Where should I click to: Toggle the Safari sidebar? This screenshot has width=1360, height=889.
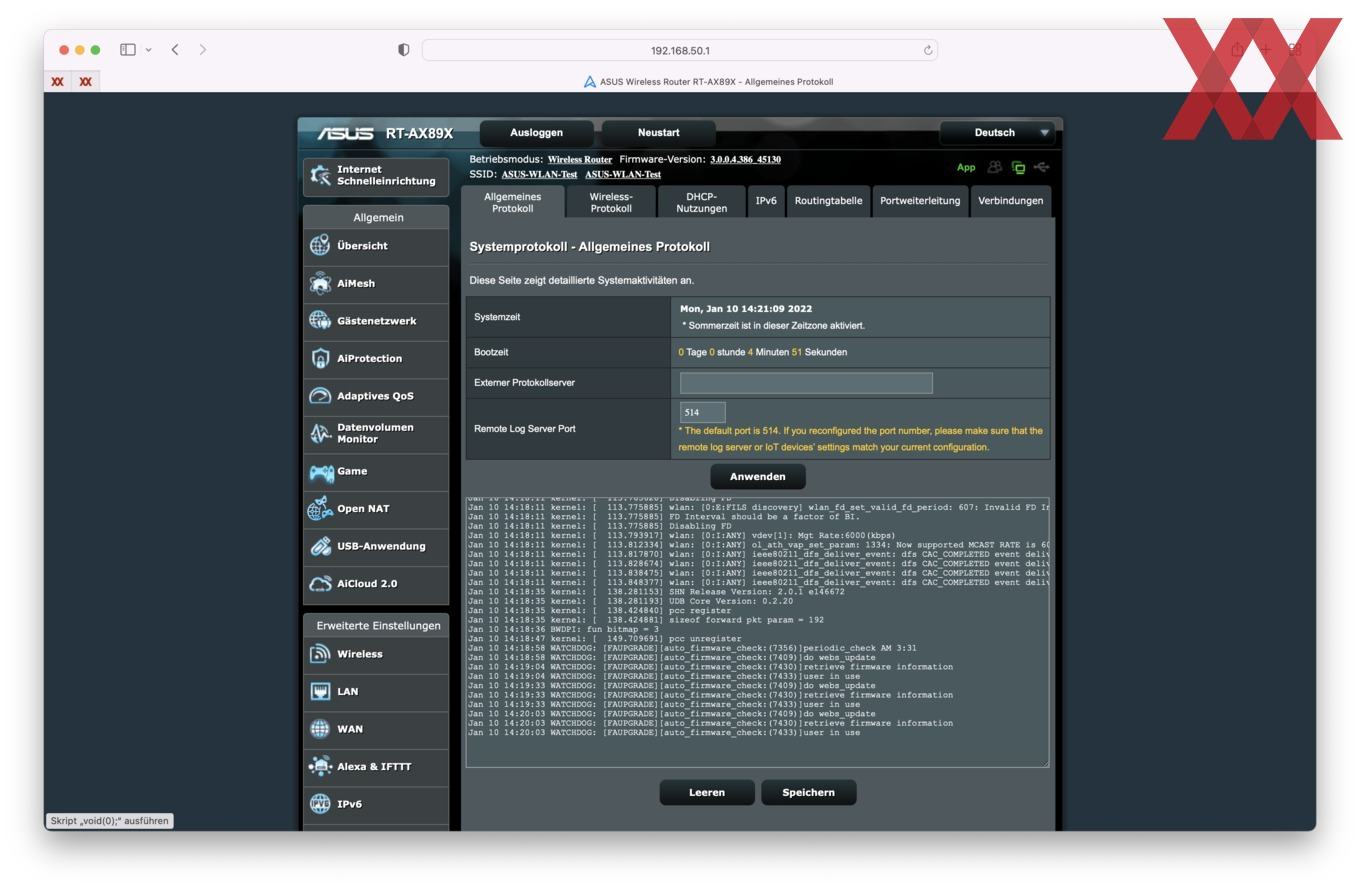pos(128,49)
